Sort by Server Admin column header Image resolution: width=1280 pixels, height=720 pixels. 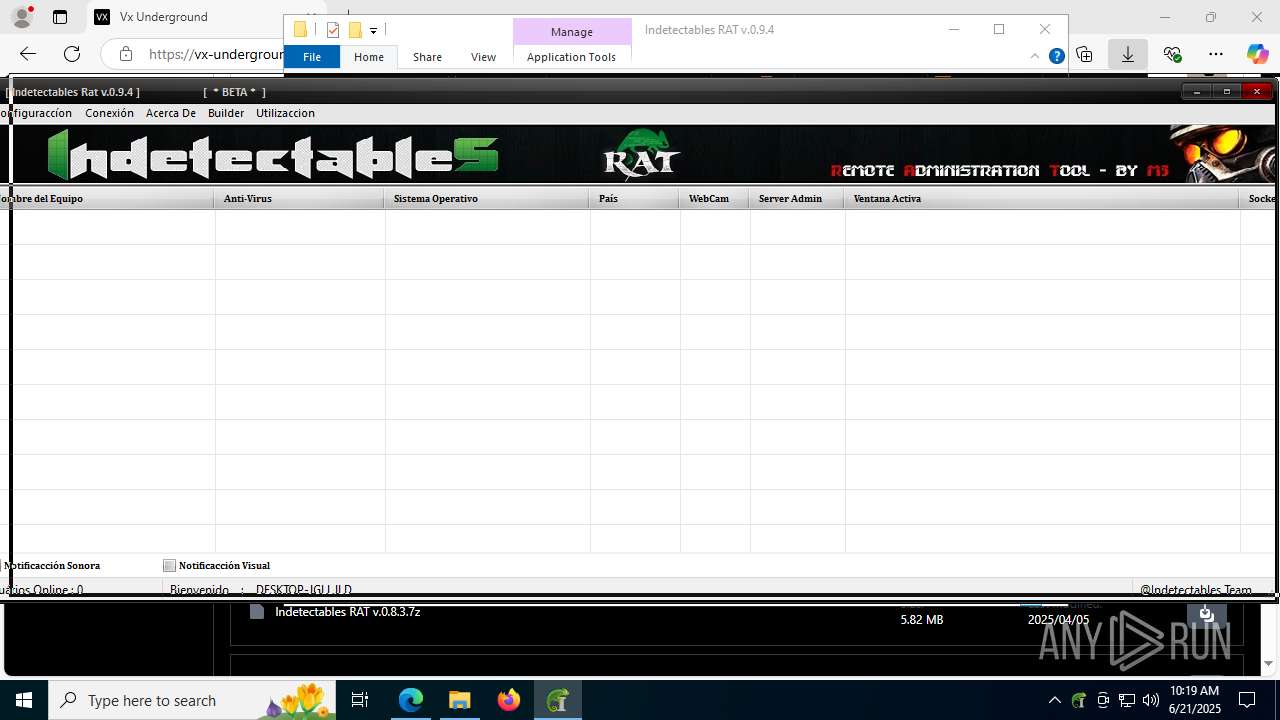(797, 198)
